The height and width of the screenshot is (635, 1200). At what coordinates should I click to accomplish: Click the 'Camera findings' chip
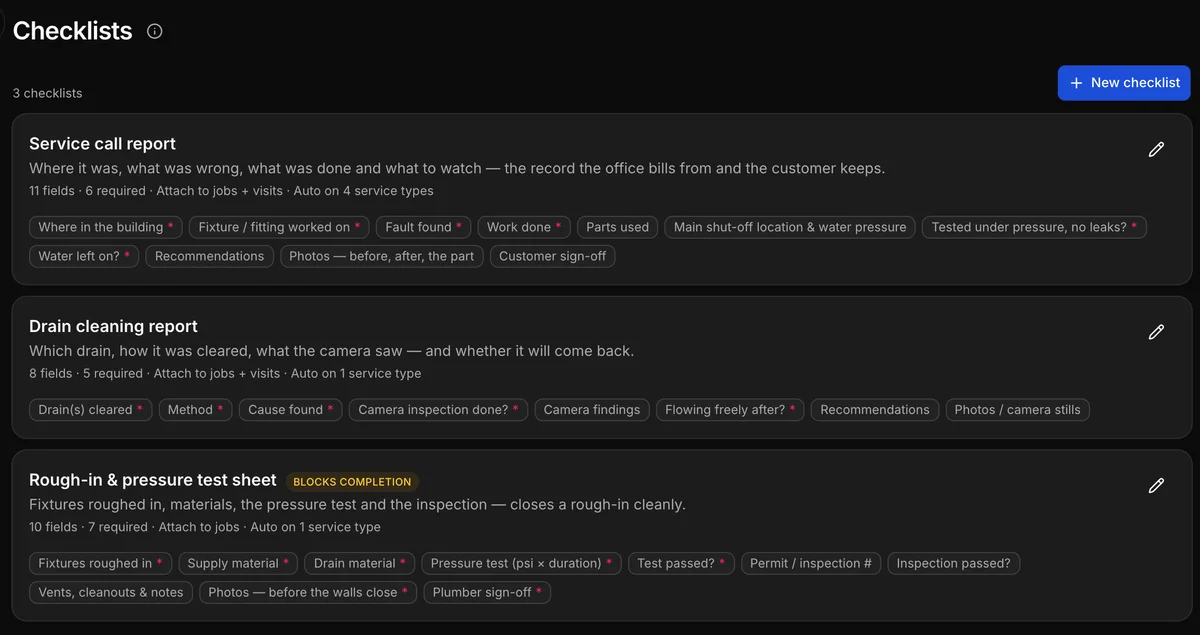click(x=592, y=409)
